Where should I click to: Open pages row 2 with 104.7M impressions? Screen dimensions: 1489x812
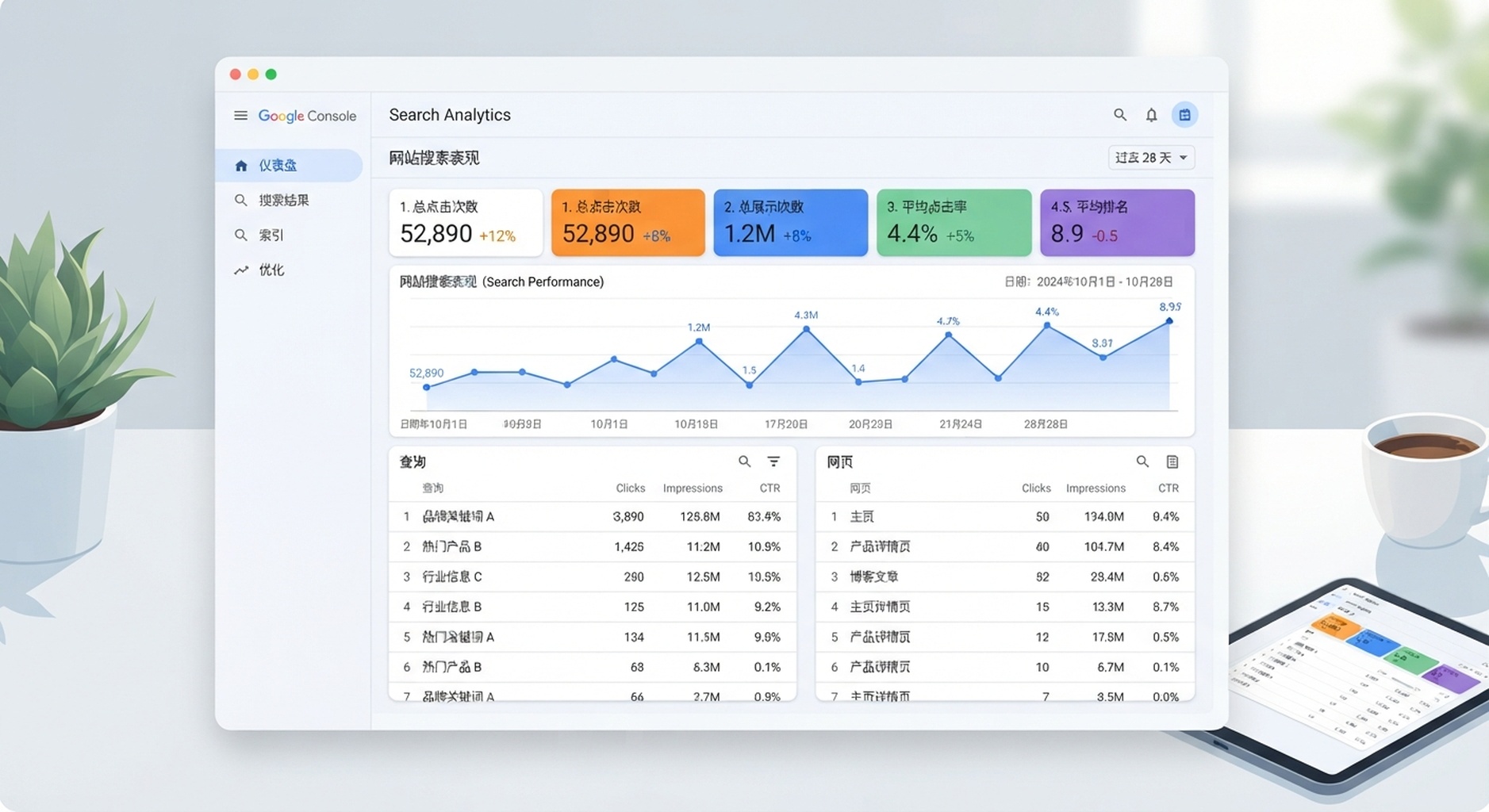point(1005,546)
